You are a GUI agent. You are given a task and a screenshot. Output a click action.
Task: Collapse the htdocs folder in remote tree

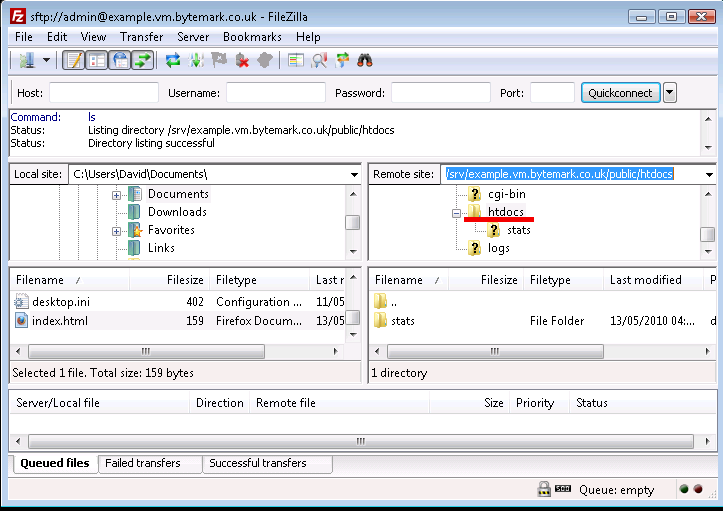coord(456,213)
